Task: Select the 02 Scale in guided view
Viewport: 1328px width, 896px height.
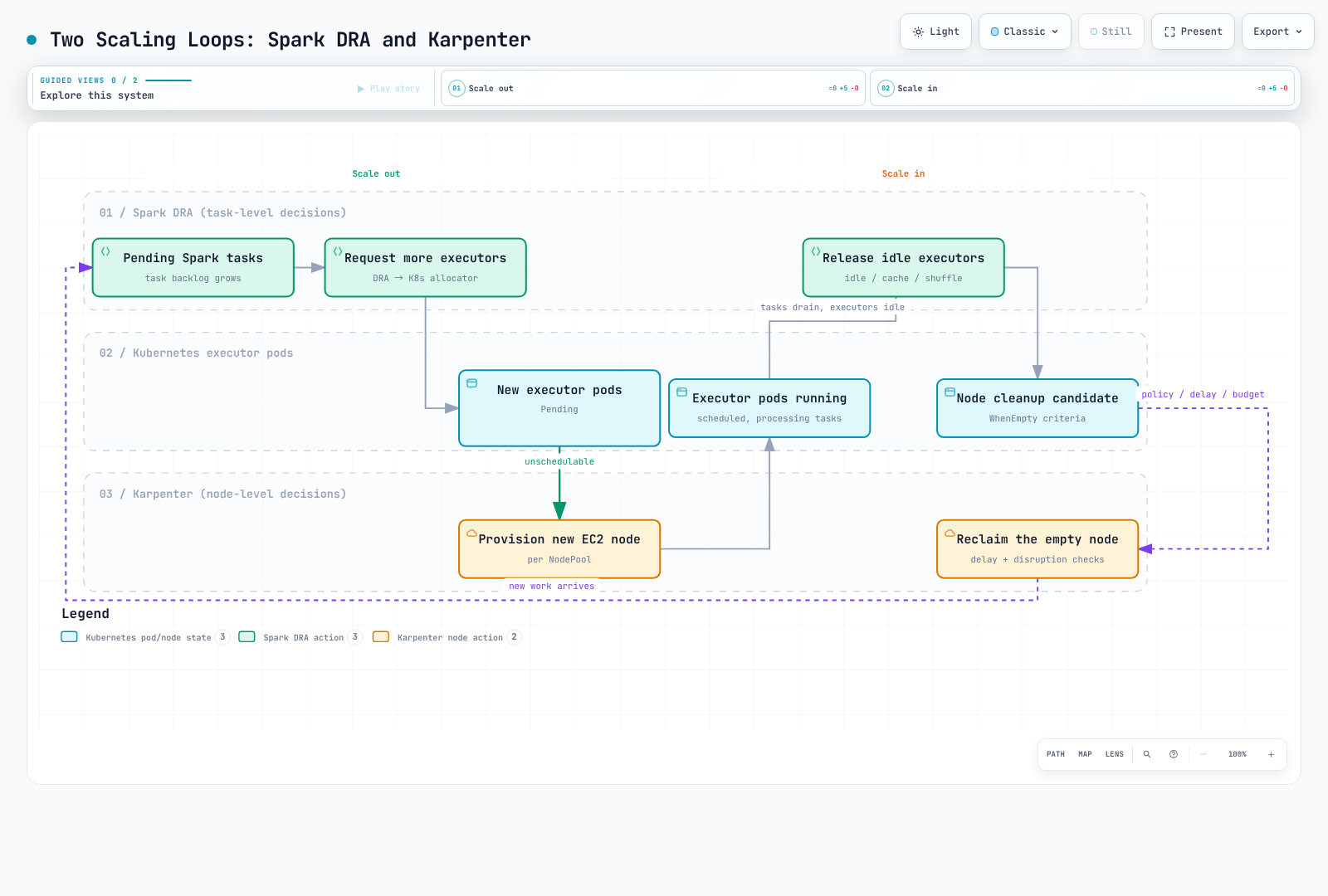Action: tap(1081, 88)
